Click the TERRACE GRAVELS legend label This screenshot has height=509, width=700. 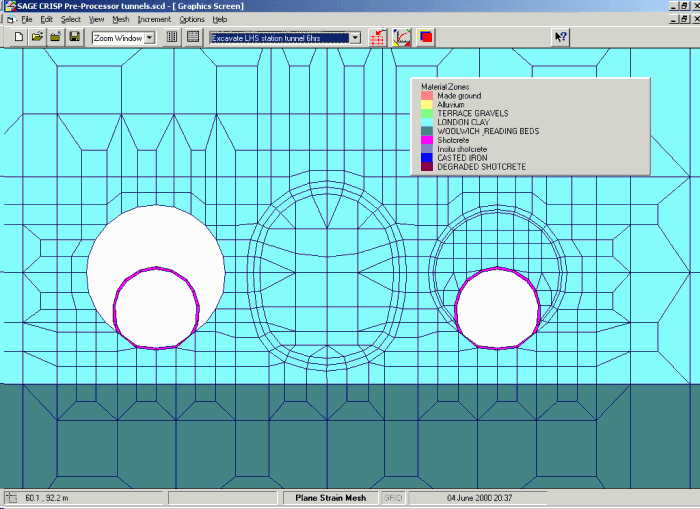tap(473, 113)
